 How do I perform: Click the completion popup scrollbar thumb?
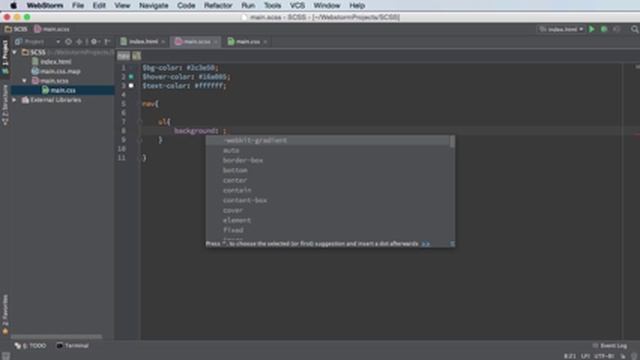click(x=452, y=142)
